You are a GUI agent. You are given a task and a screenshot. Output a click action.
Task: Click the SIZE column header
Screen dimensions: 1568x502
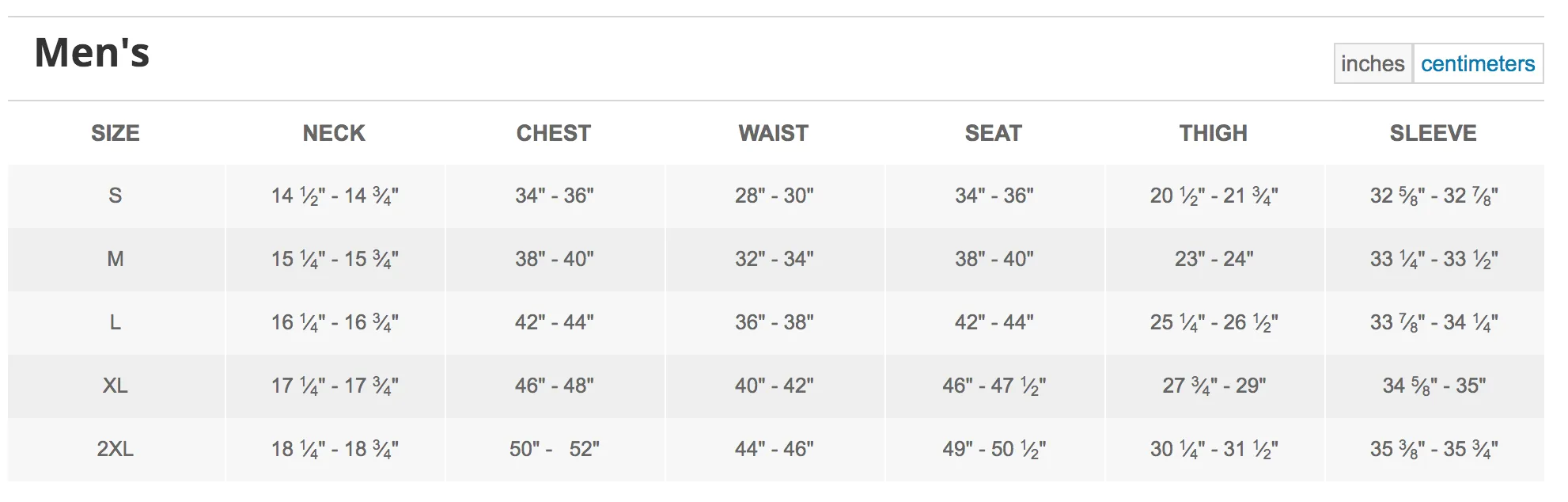coord(116,133)
